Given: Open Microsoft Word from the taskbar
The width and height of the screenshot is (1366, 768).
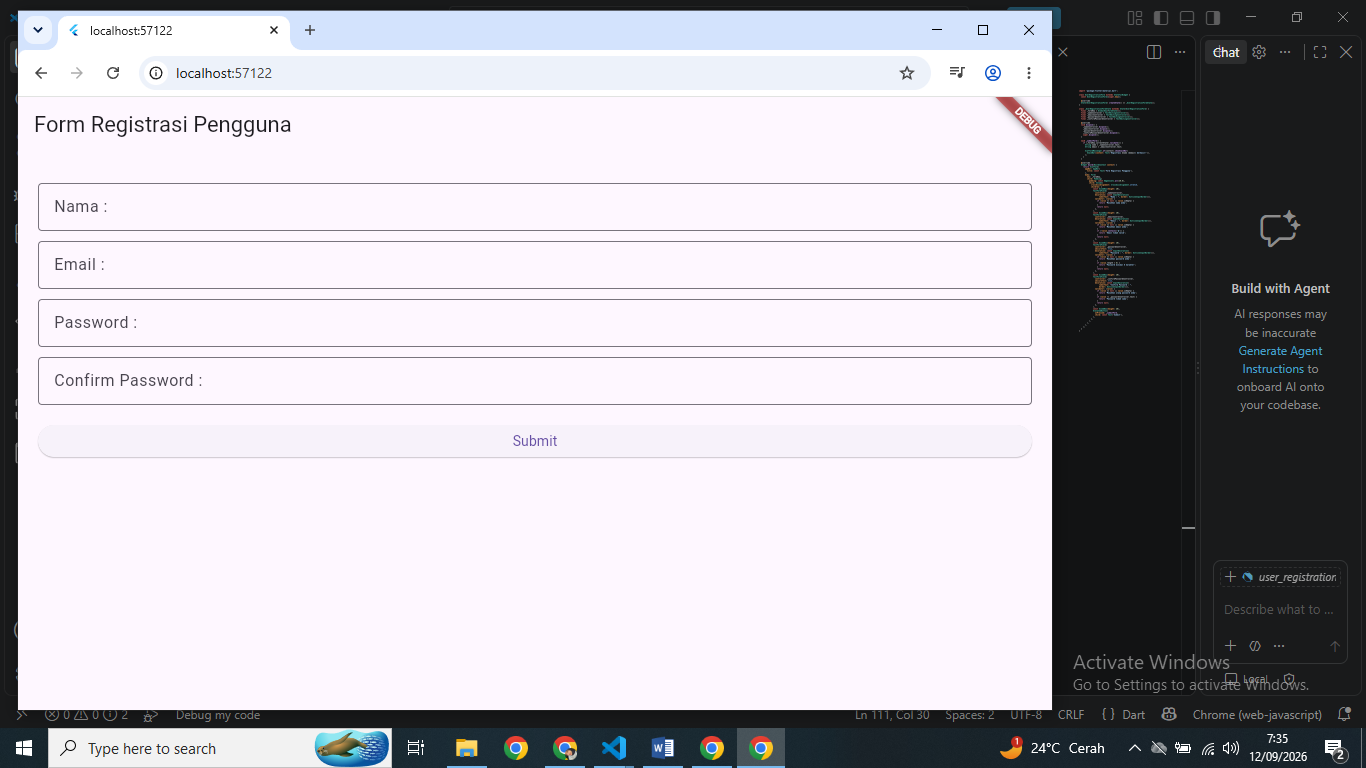Looking at the screenshot, I should [x=663, y=748].
